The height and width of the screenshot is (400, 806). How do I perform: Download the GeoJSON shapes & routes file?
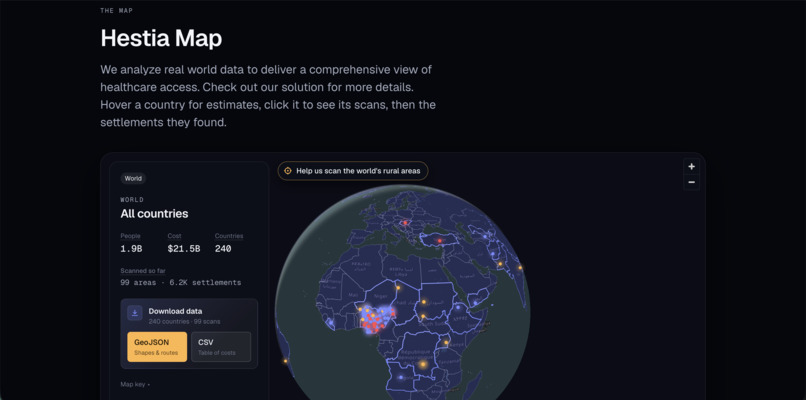click(157, 347)
